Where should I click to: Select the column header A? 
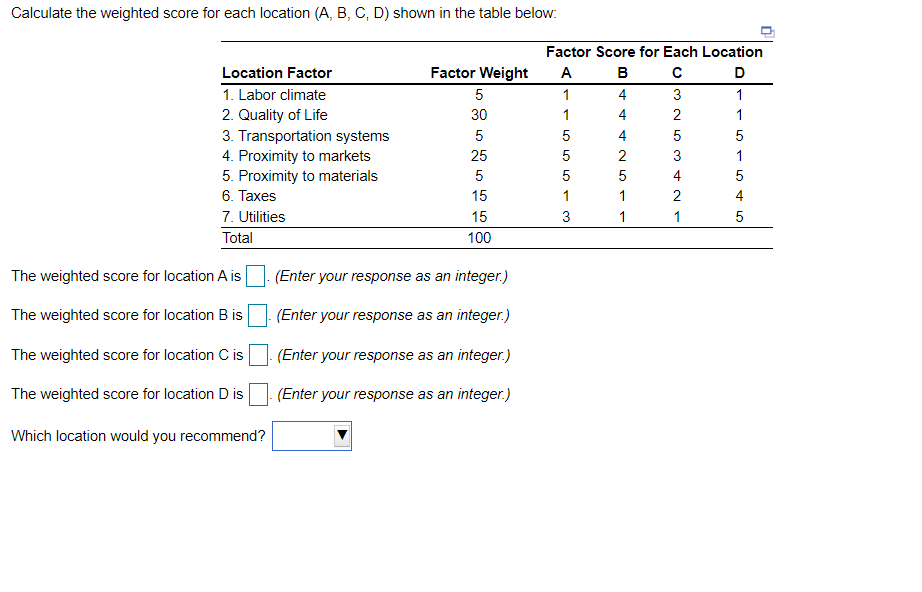click(x=566, y=72)
